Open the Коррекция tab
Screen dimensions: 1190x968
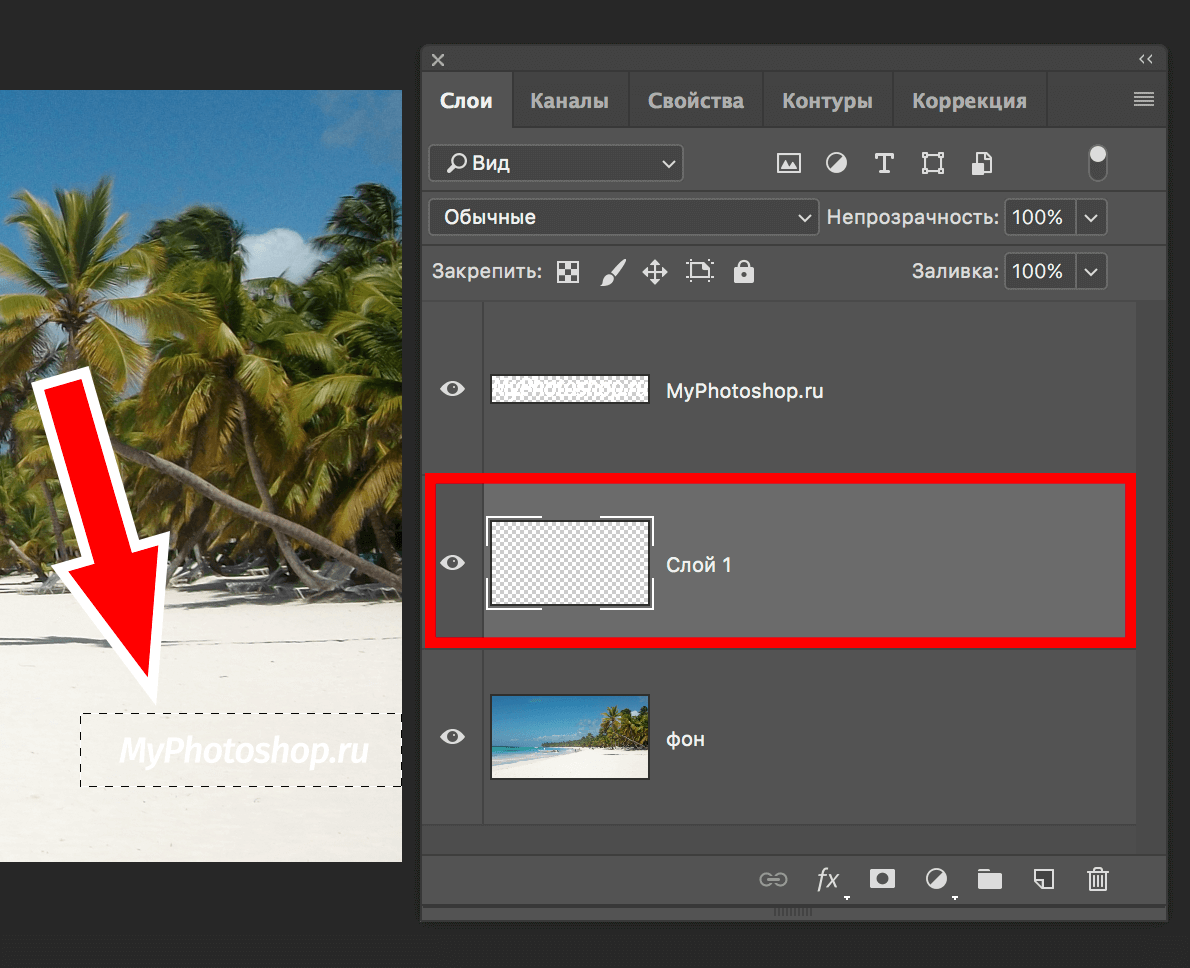click(969, 101)
